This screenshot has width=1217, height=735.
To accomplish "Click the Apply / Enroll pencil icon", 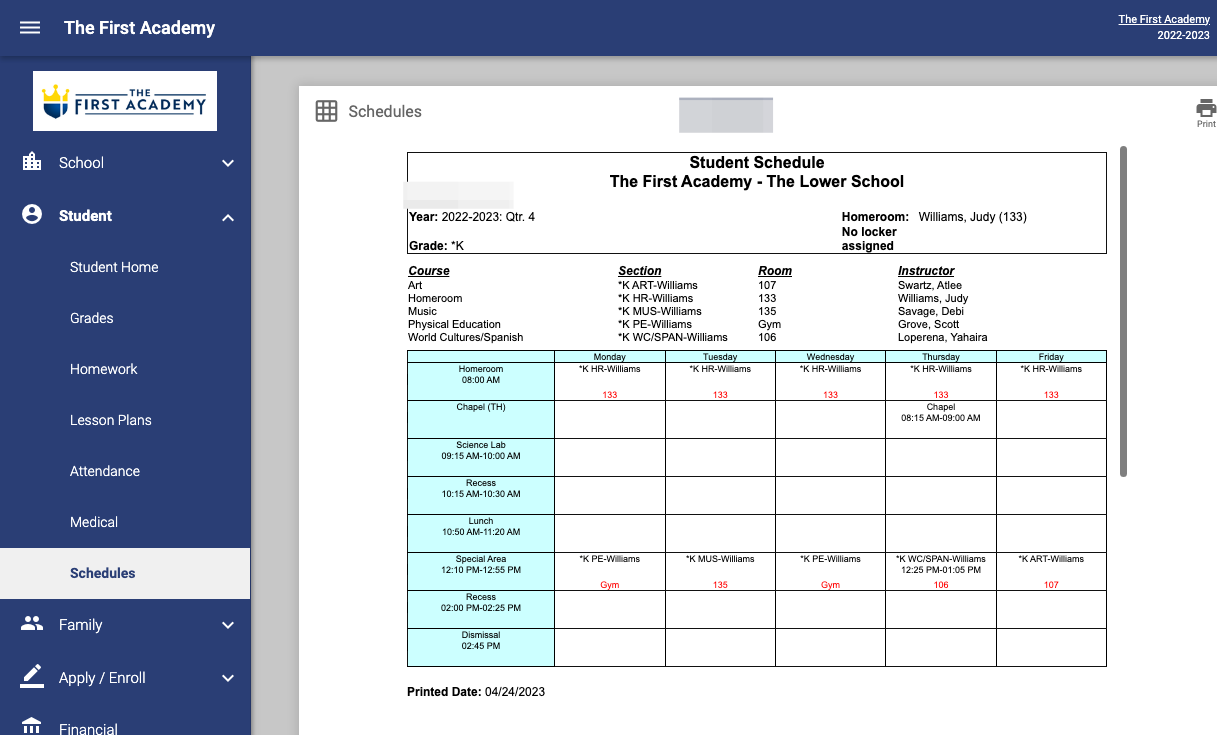I will (x=32, y=677).
